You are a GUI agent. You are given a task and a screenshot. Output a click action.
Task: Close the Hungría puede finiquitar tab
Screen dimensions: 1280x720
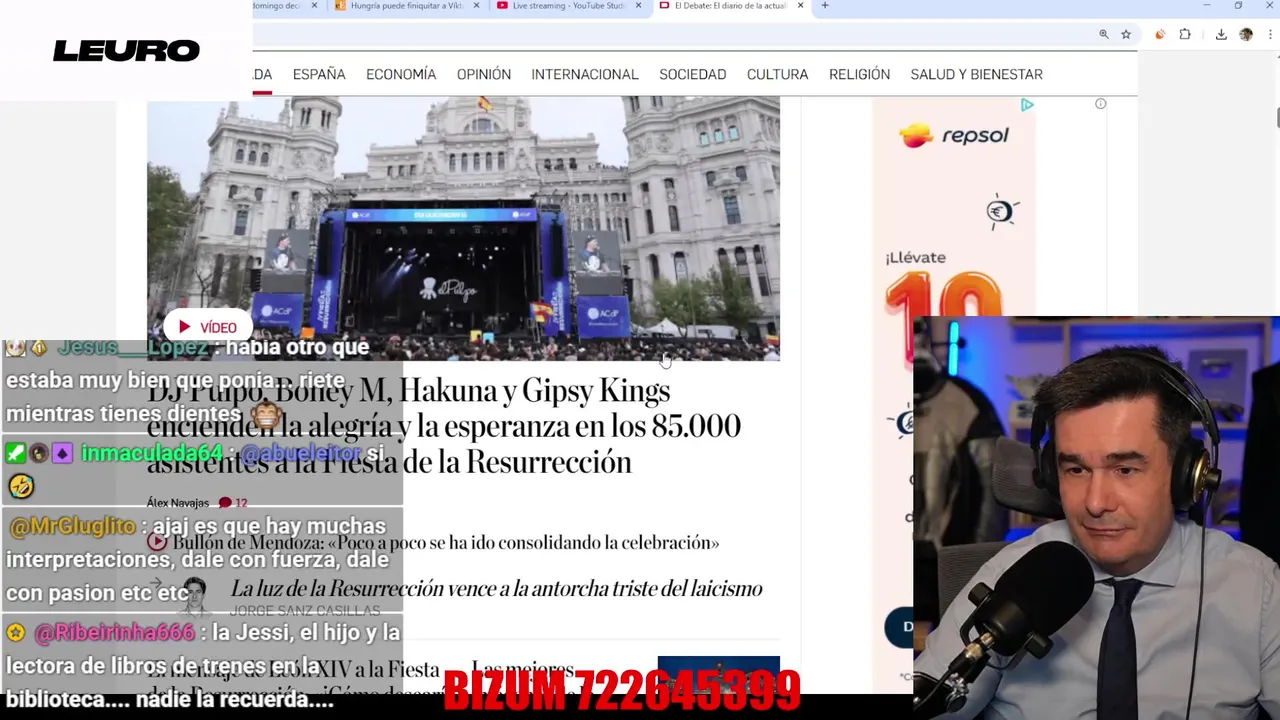pyautogui.click(x=476, y=6)
